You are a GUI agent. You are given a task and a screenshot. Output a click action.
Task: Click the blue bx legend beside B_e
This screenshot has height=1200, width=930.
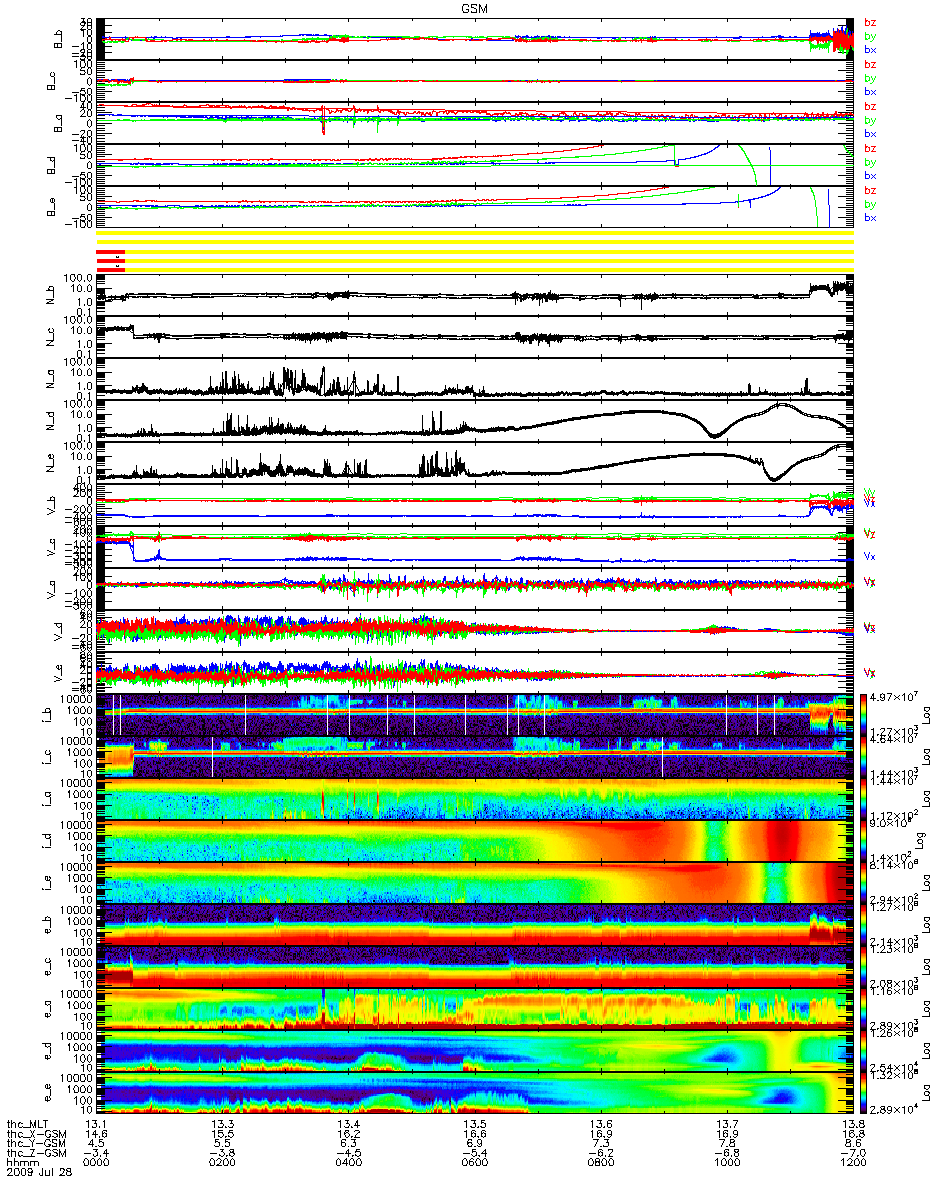(x=870, y=218)
